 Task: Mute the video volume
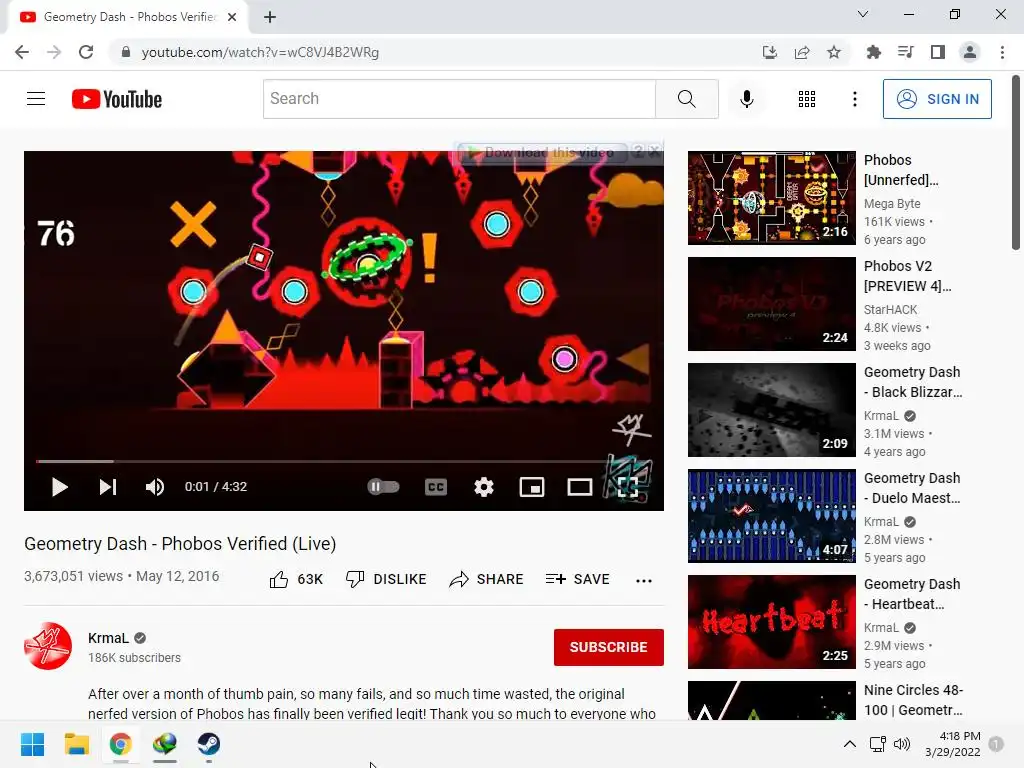pyautogui.click(x=154, y=487)
